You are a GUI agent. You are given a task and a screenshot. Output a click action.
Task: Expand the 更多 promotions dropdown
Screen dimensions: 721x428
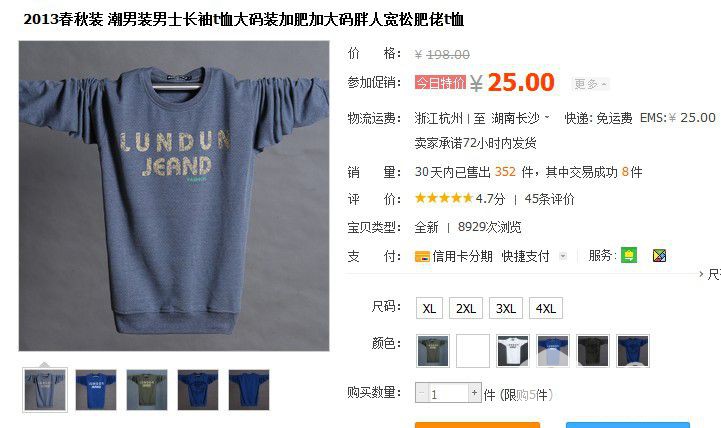[590, 84]
